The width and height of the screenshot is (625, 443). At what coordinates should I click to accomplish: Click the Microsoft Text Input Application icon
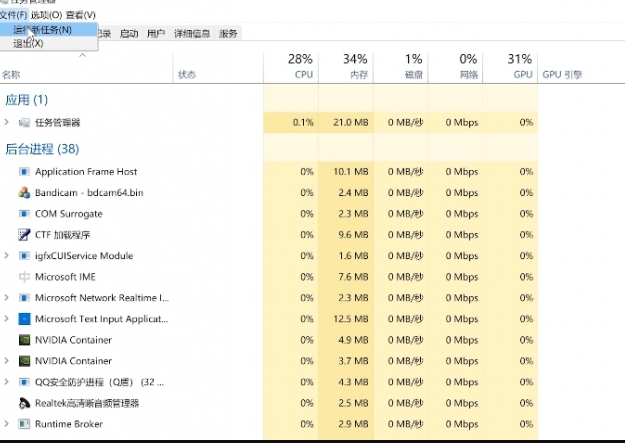25,319
